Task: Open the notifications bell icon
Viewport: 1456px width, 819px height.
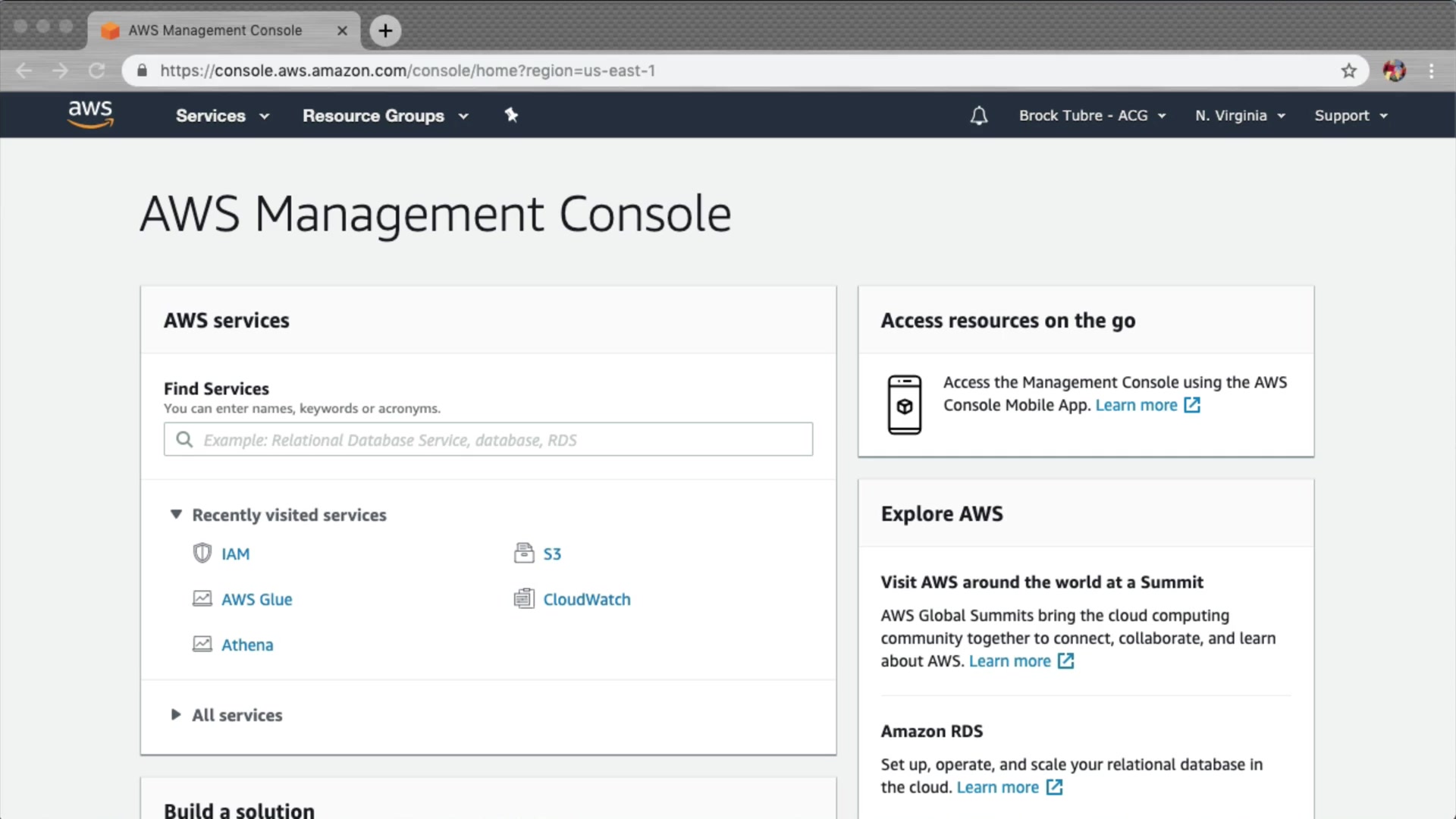Action: pos(978,116)
